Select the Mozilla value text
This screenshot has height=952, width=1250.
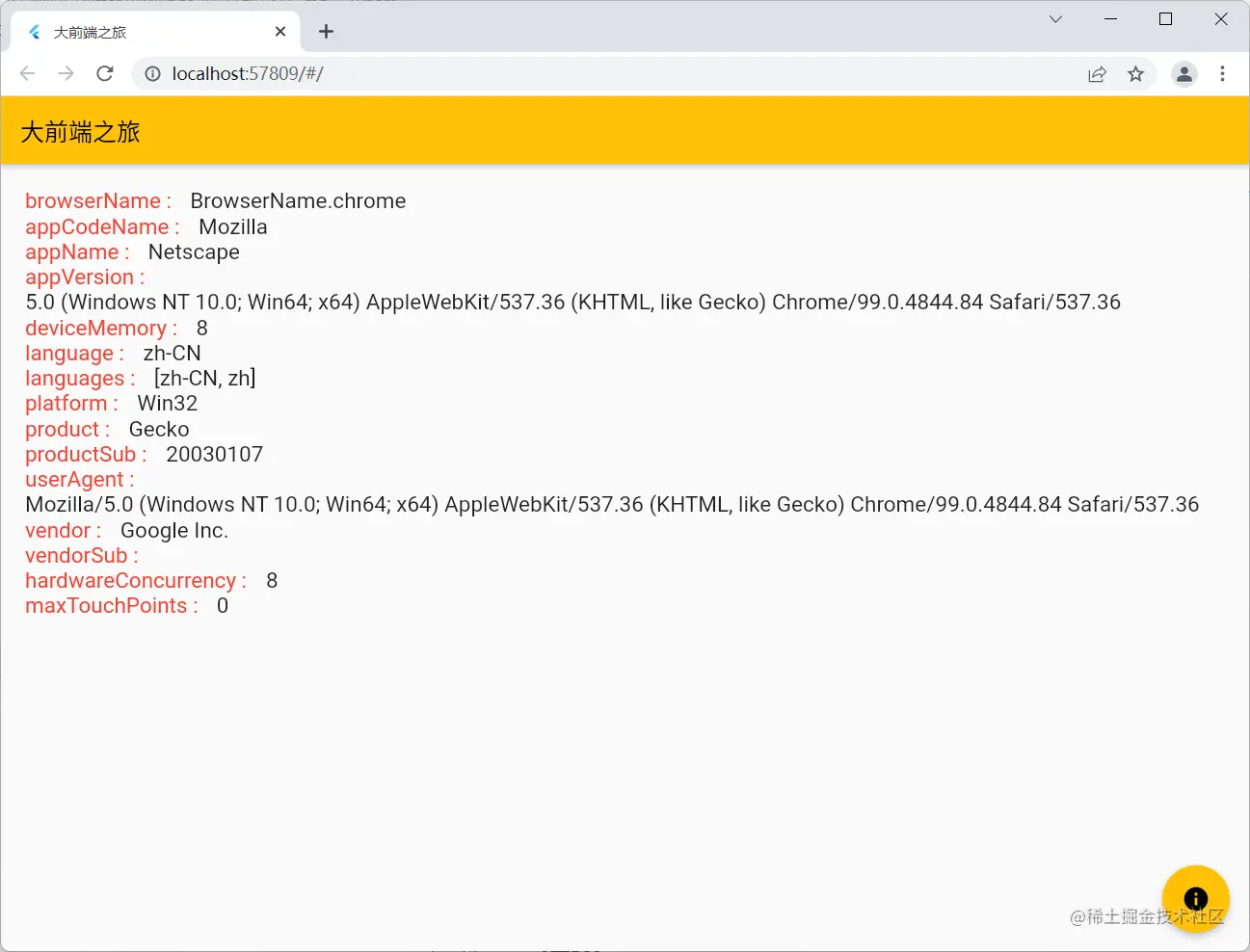[x=233, y=226]
